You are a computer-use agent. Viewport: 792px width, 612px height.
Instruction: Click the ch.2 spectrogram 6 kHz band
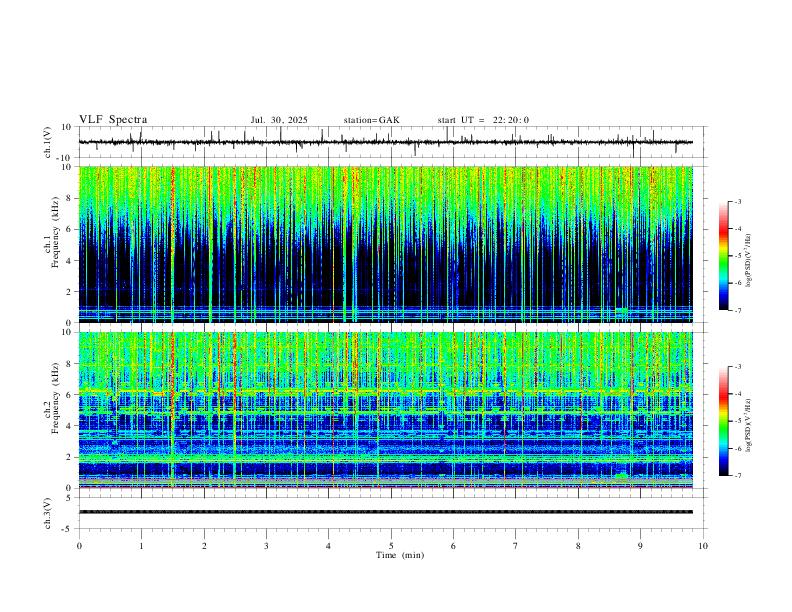[x=386, y=392]
